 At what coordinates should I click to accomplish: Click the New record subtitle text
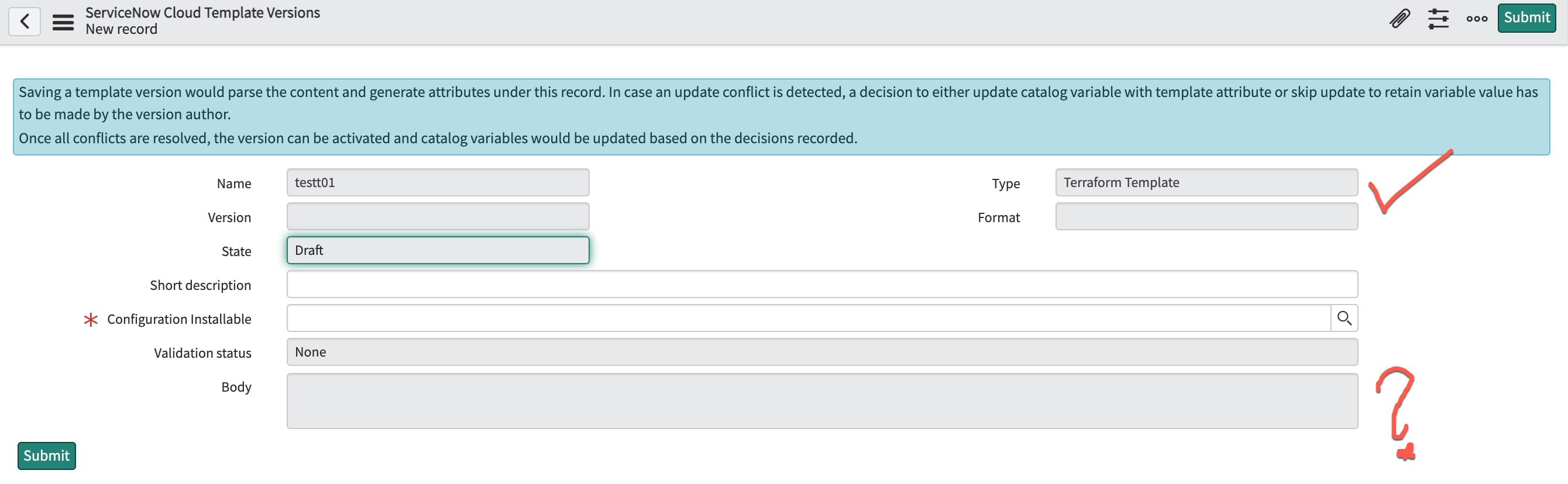(x=121, y=29)
